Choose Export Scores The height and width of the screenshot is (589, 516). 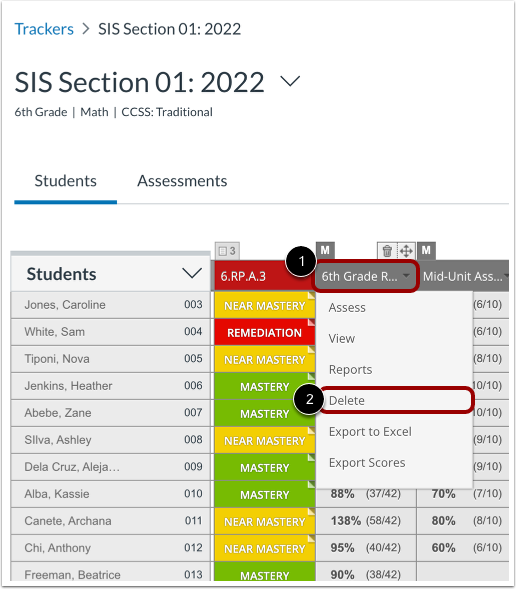367,462
